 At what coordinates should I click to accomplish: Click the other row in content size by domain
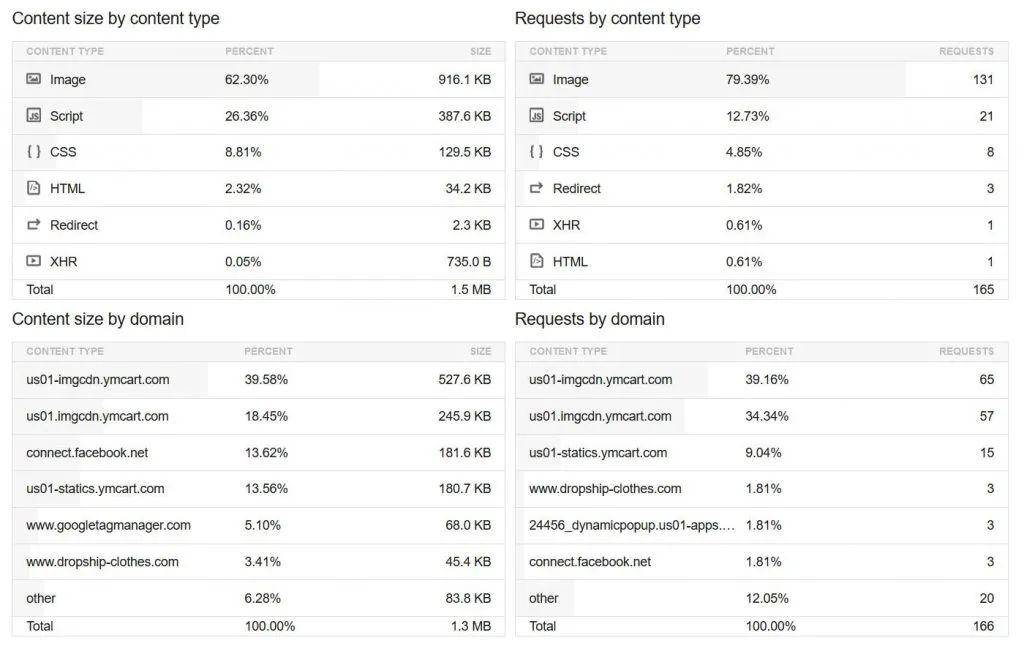[x=259, y=598]
